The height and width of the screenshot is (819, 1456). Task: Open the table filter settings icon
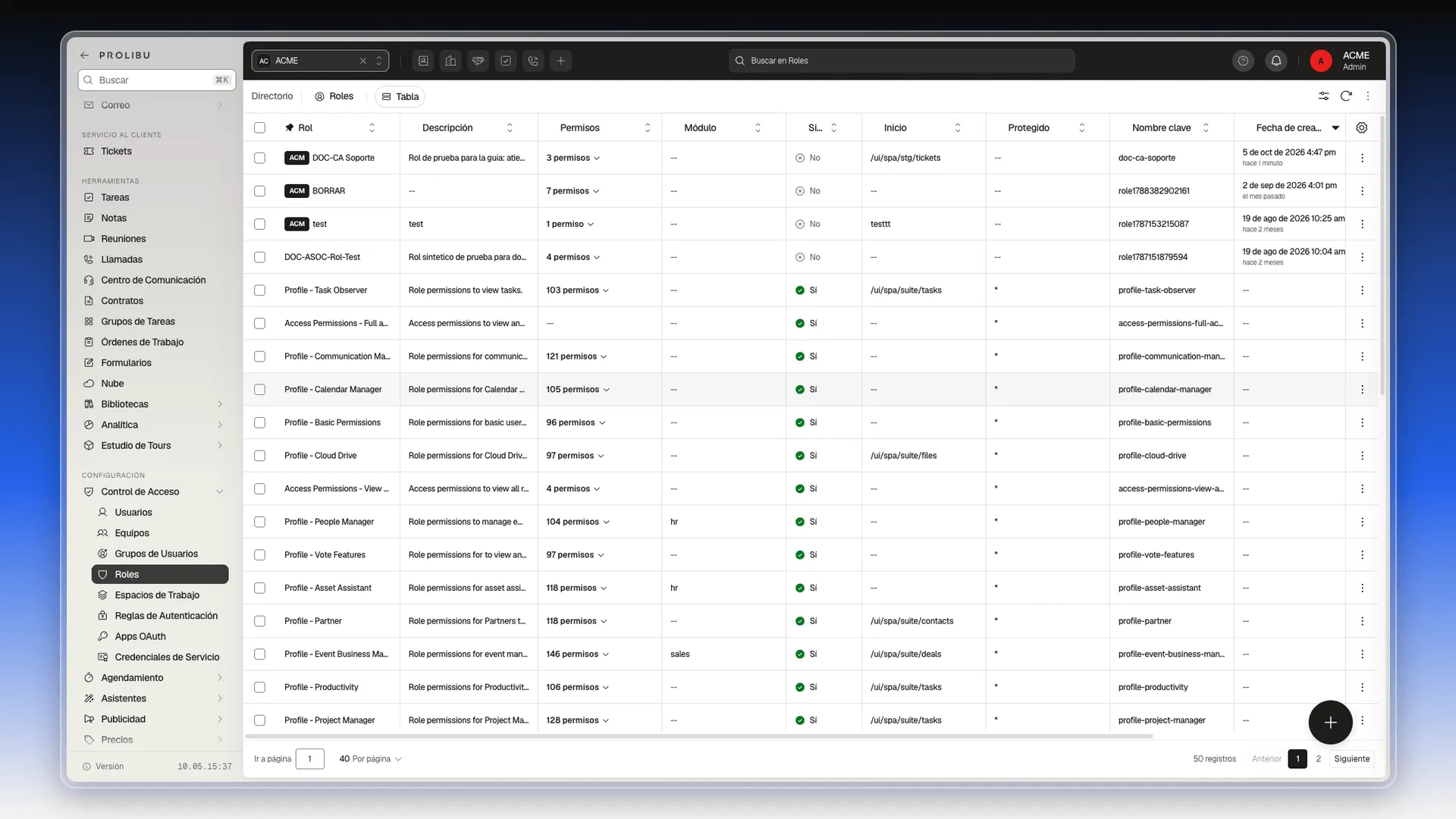pos(1323,96)
